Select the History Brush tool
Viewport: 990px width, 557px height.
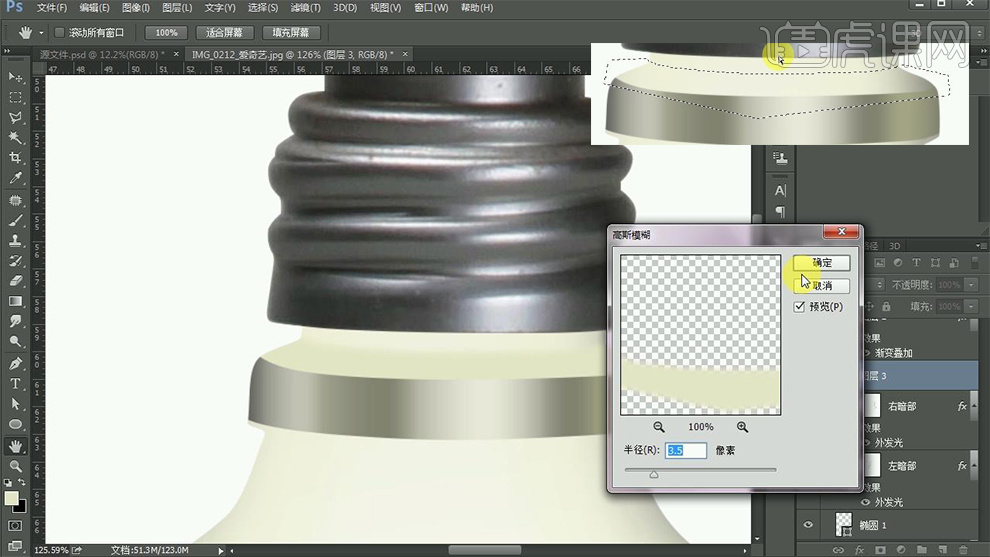(15, 260)
